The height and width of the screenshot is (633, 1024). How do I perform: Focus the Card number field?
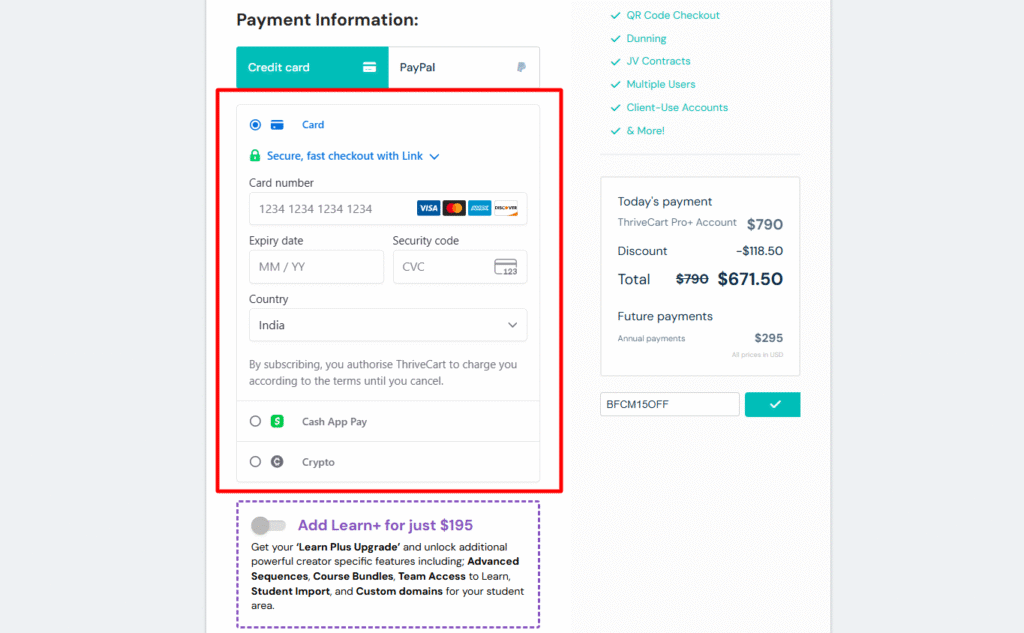click(332, 209)
